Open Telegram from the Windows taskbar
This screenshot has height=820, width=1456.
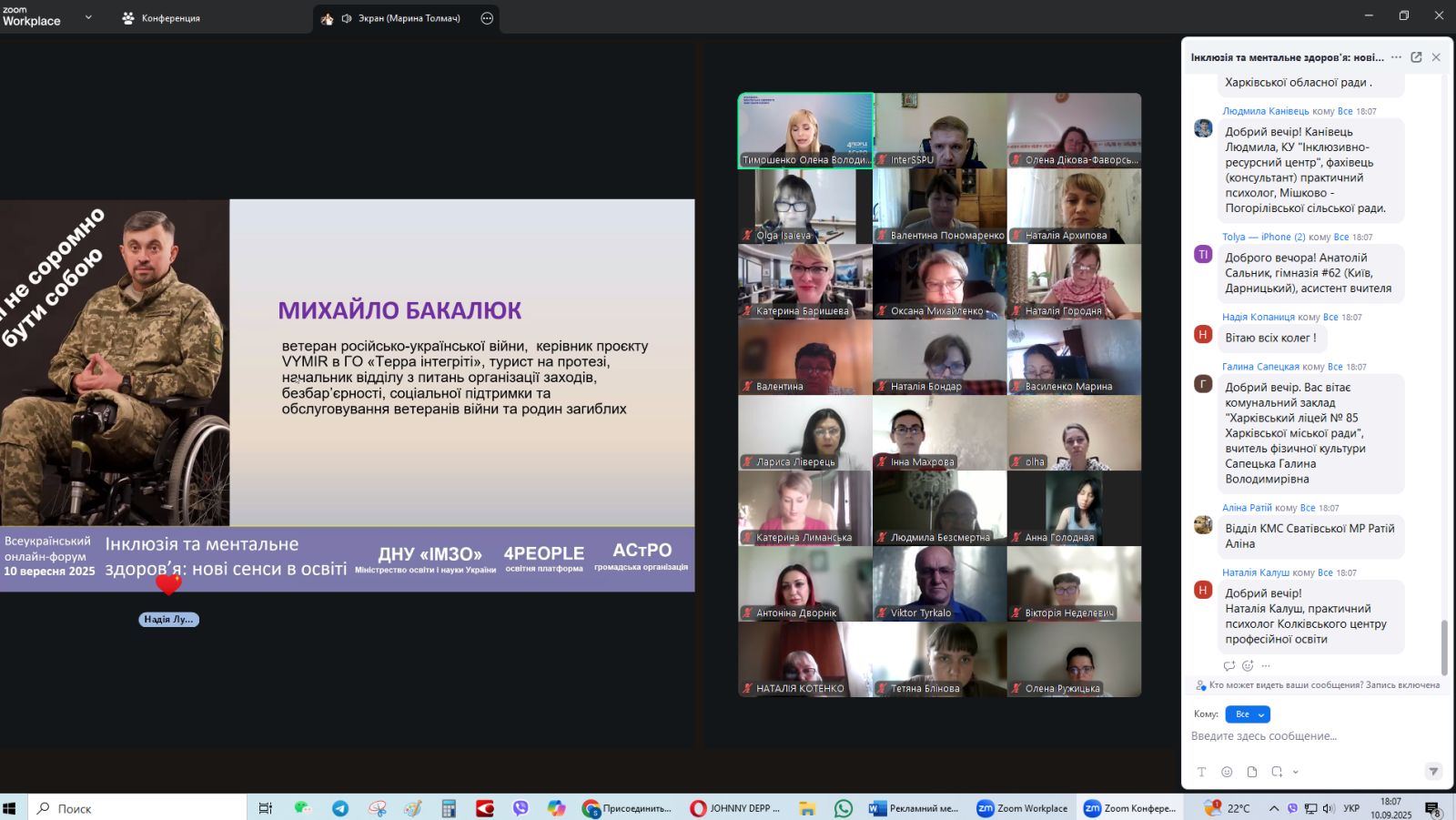340,808
